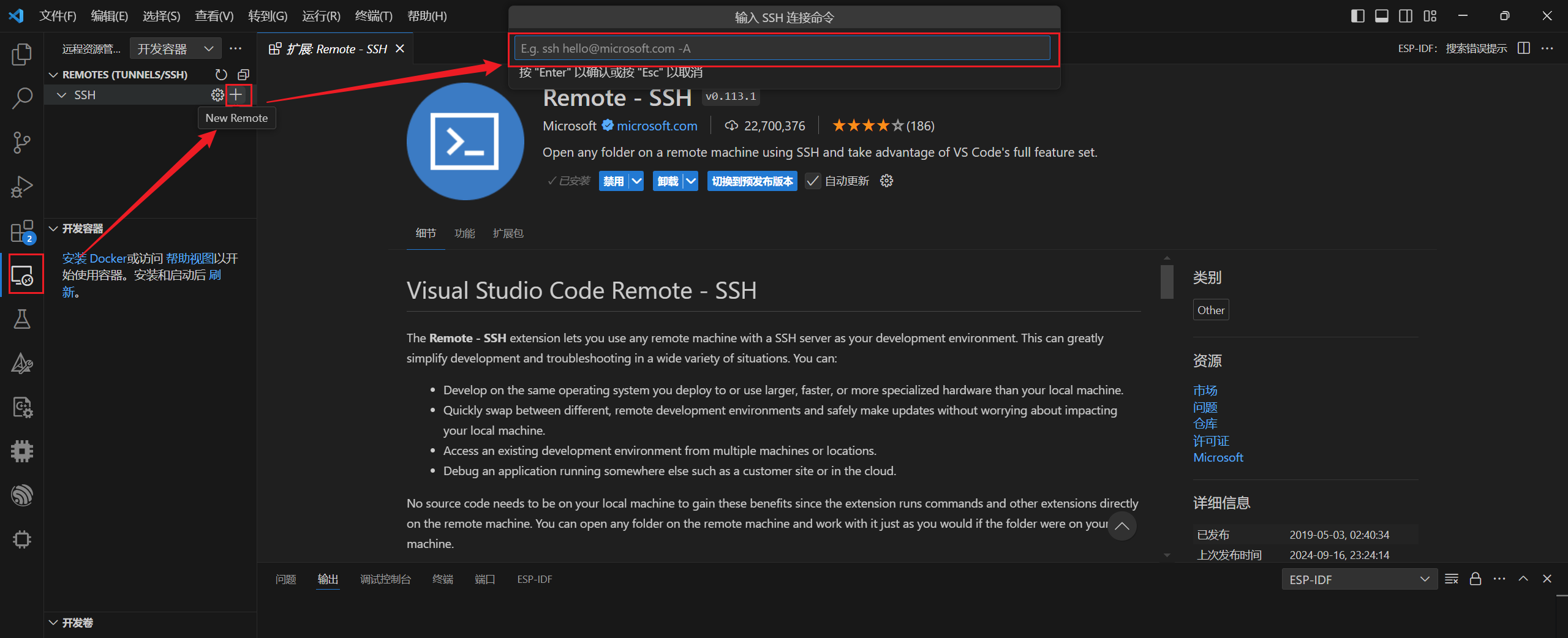Switch to the 扩展包 tab

coord(508,233)
